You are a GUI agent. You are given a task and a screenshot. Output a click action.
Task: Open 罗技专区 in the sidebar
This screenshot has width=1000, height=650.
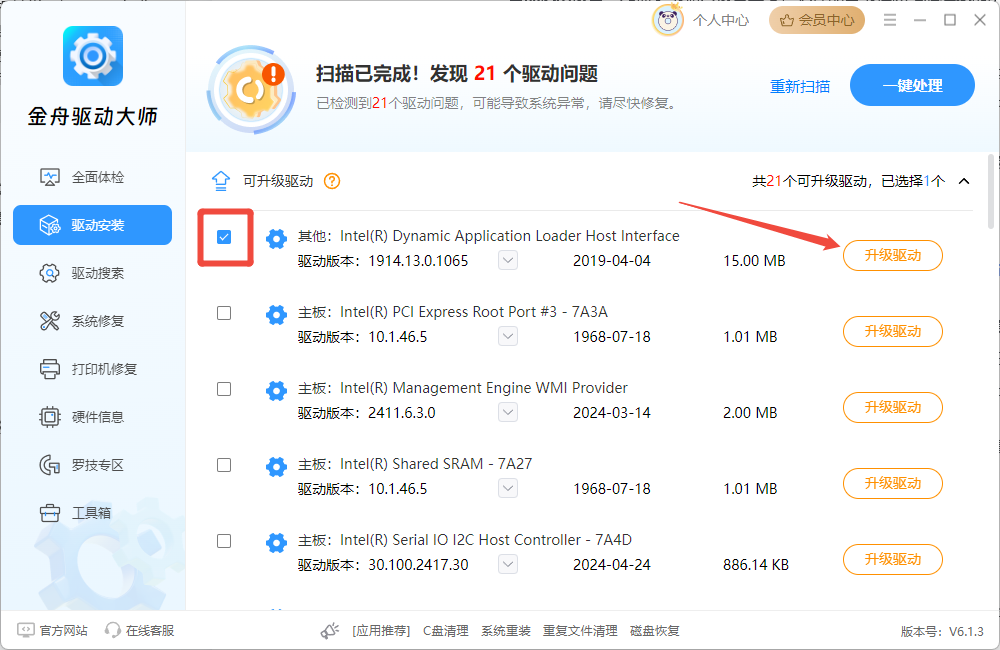coord(92,464)
